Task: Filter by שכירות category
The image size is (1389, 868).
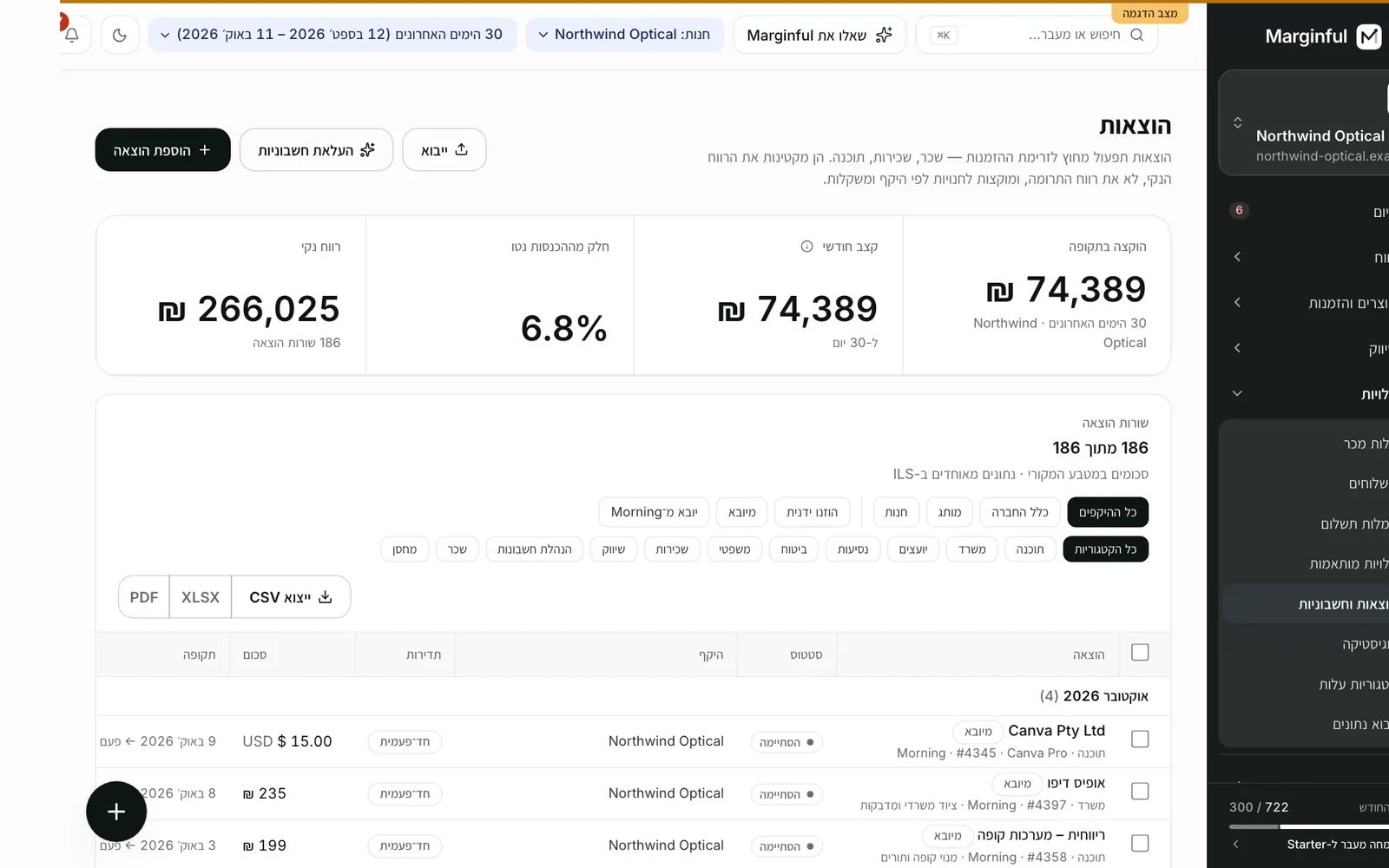Action: click(672, 549)
